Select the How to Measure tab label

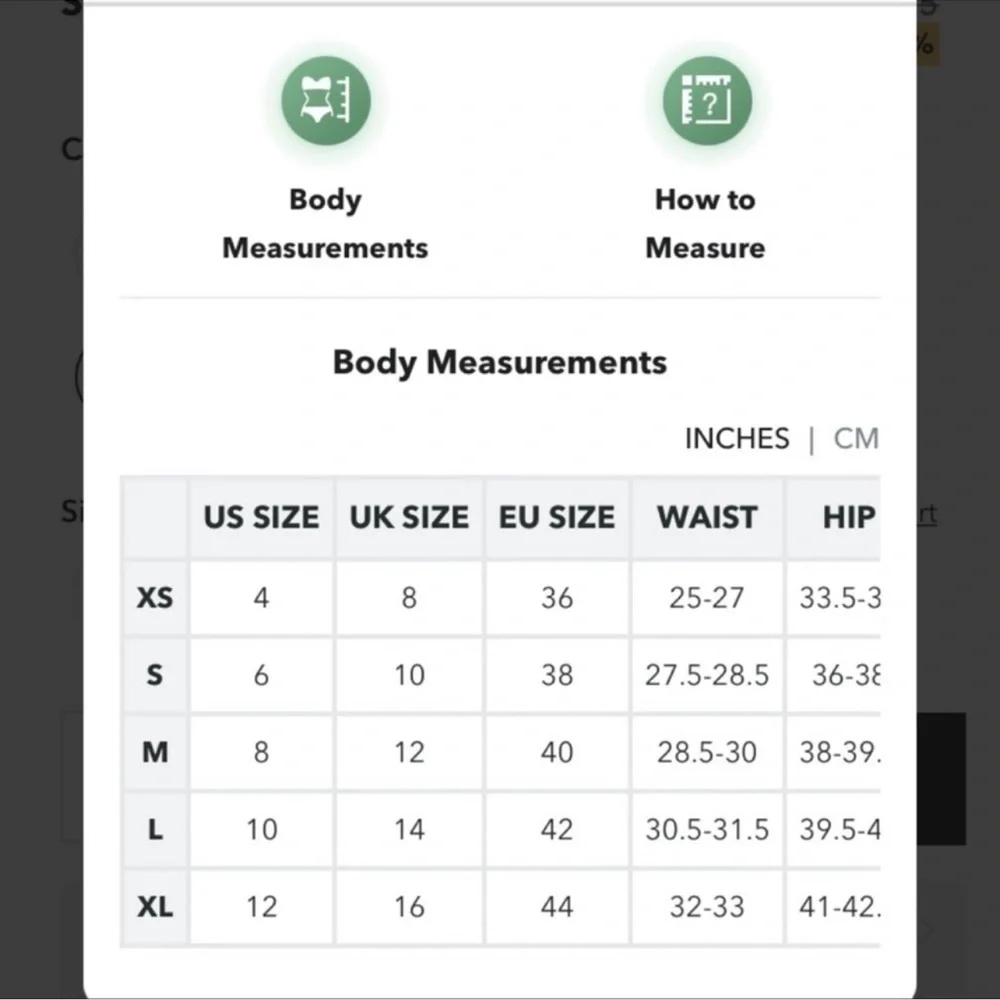[705, 224]
